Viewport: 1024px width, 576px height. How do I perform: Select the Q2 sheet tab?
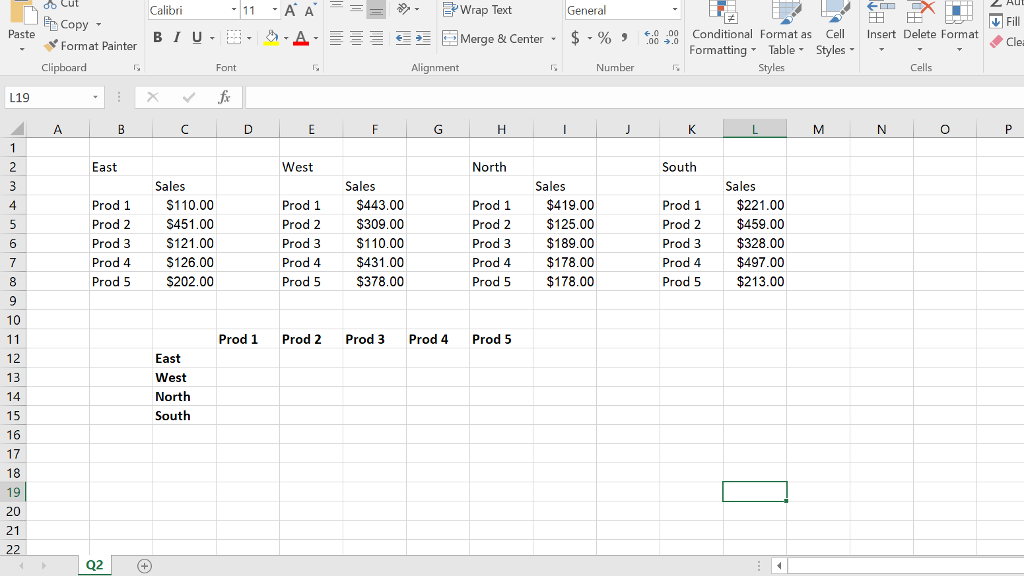point(94,564)
